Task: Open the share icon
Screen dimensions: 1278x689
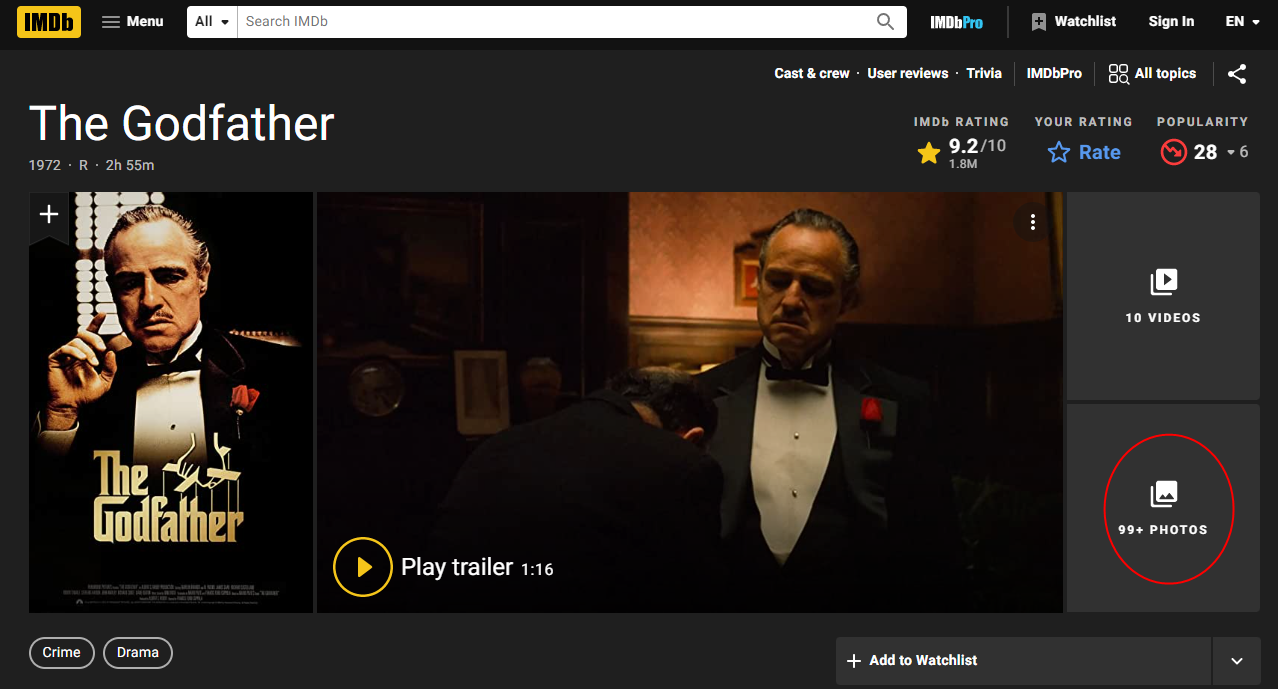Action: 1237,74
